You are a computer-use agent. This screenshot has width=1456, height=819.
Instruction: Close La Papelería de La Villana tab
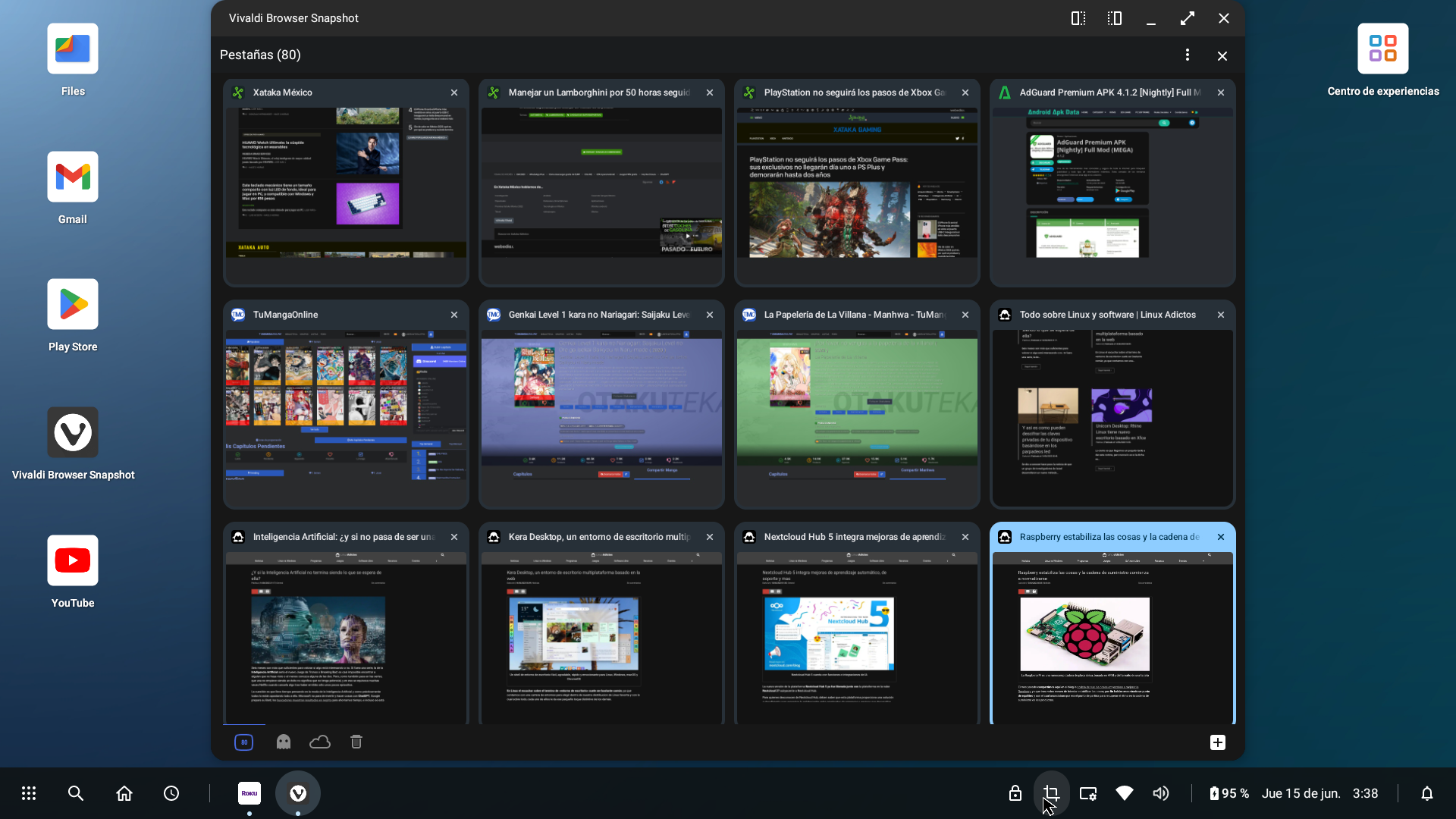pyautogui.click(x=965, y=315)
